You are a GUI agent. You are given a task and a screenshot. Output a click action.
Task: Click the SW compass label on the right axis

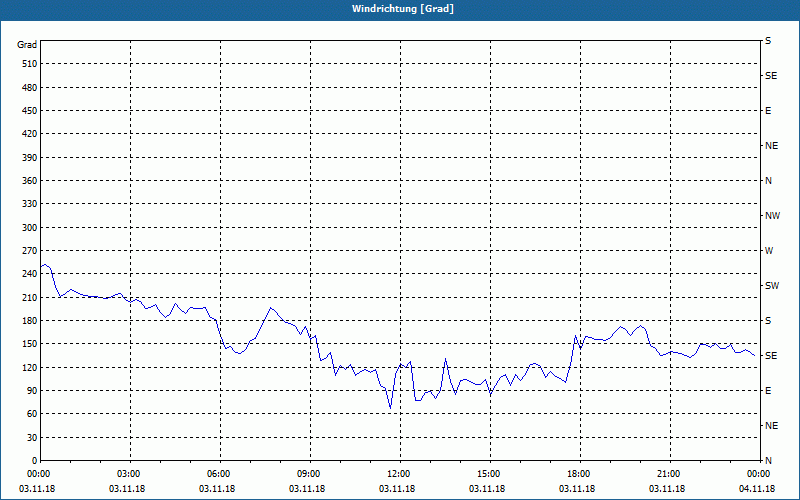coord(772,286)
